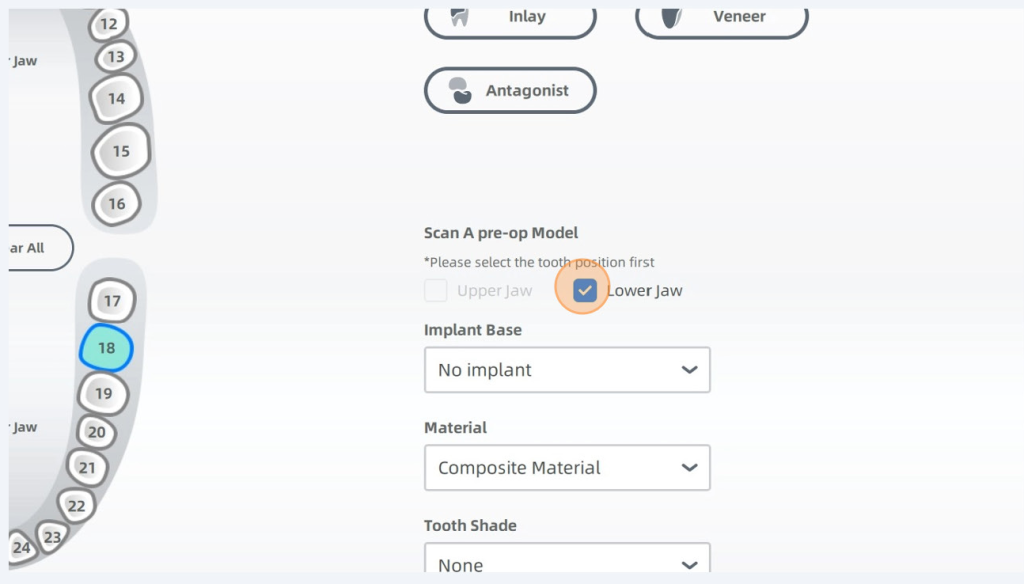
Task: Pick tooth number 22
Action: [77, 505]
